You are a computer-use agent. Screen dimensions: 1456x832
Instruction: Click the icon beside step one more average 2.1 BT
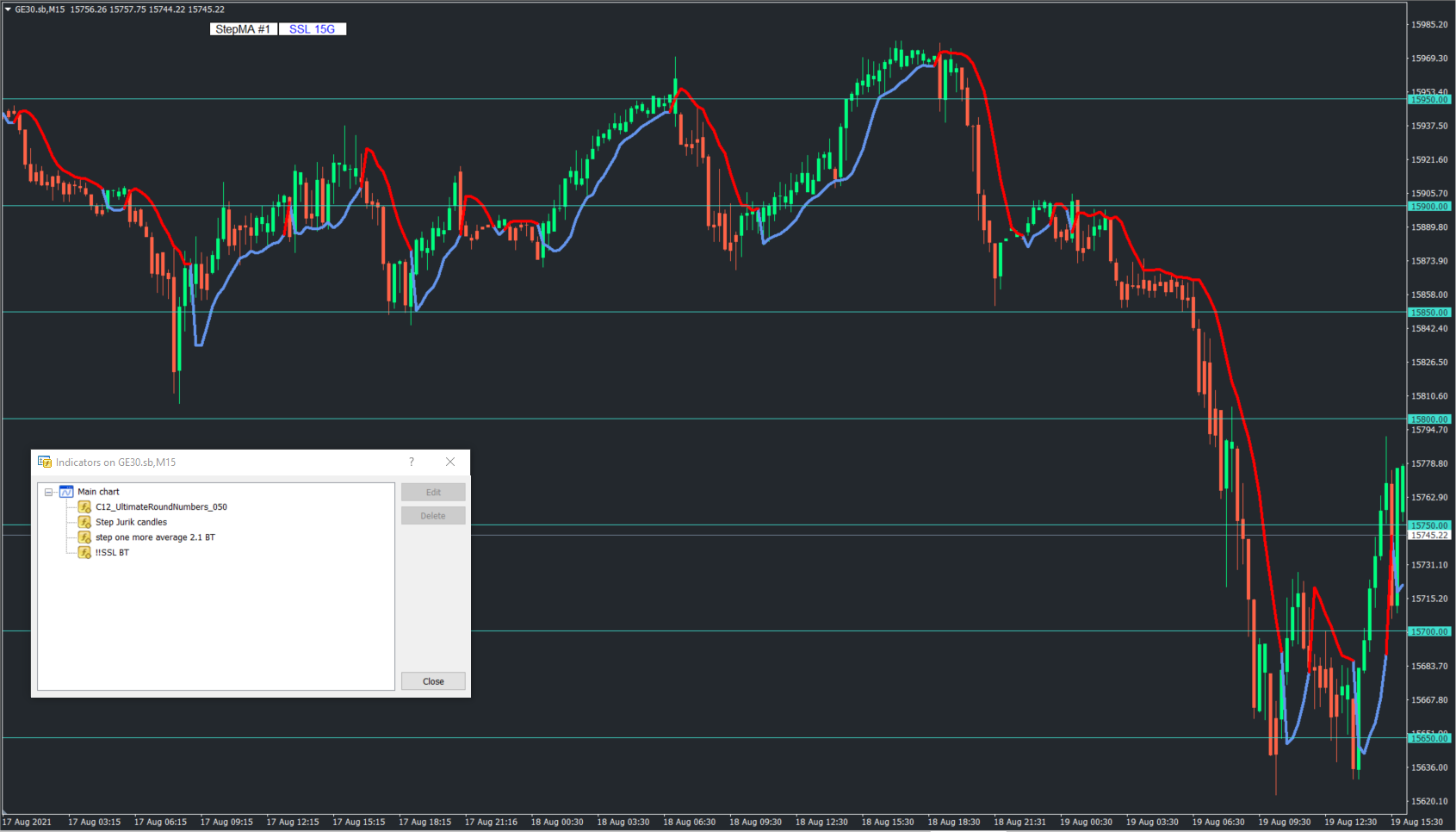(x=84, y=537)
